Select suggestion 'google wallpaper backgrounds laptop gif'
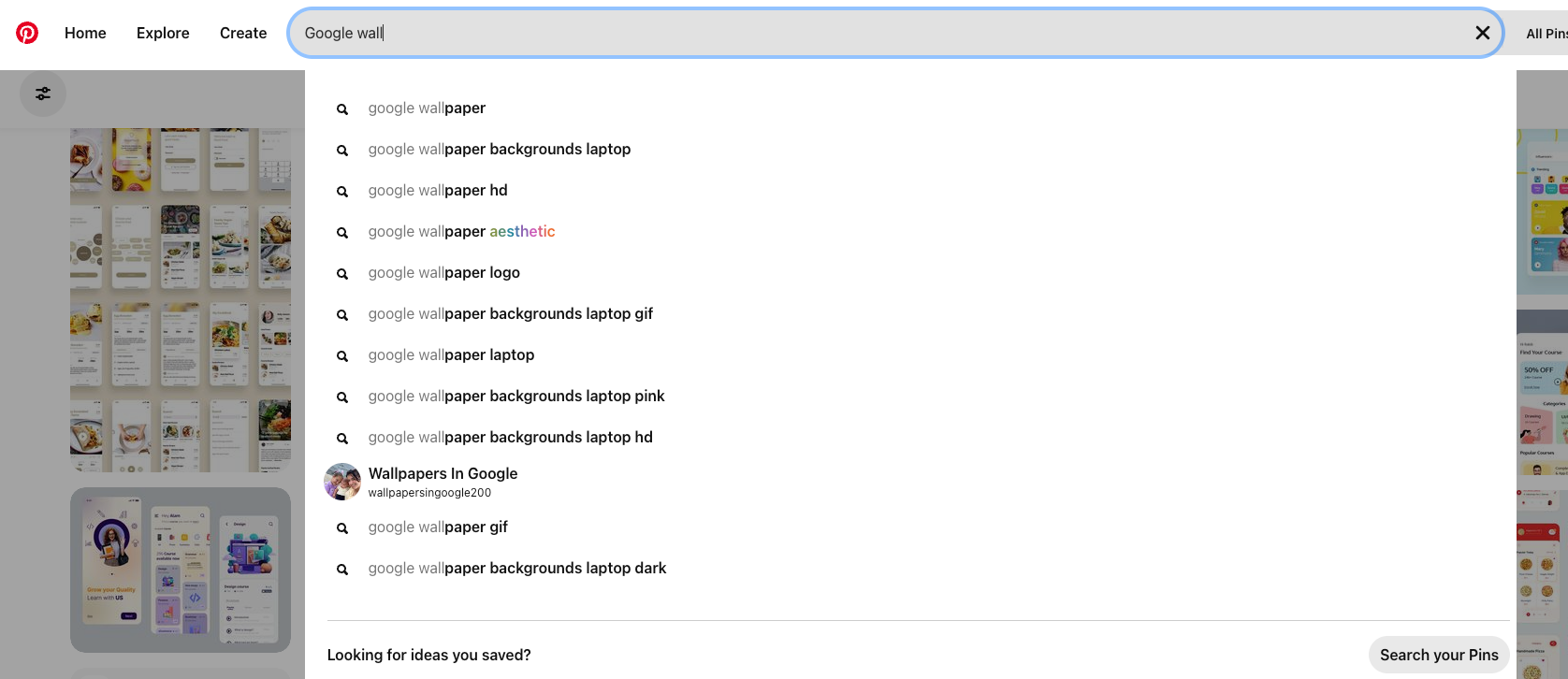 [511, 314]
